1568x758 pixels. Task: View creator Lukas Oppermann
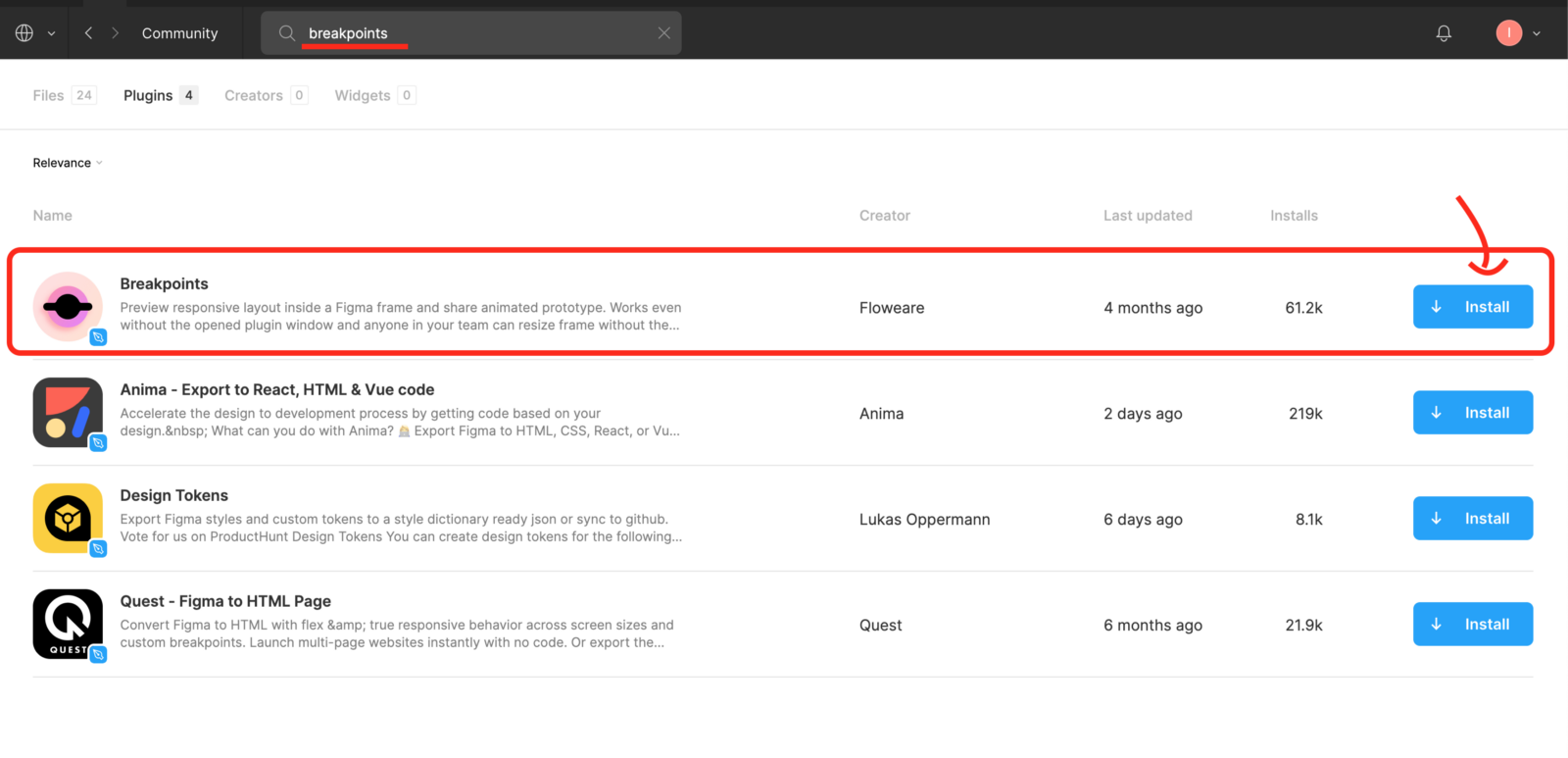click(925, 520)
